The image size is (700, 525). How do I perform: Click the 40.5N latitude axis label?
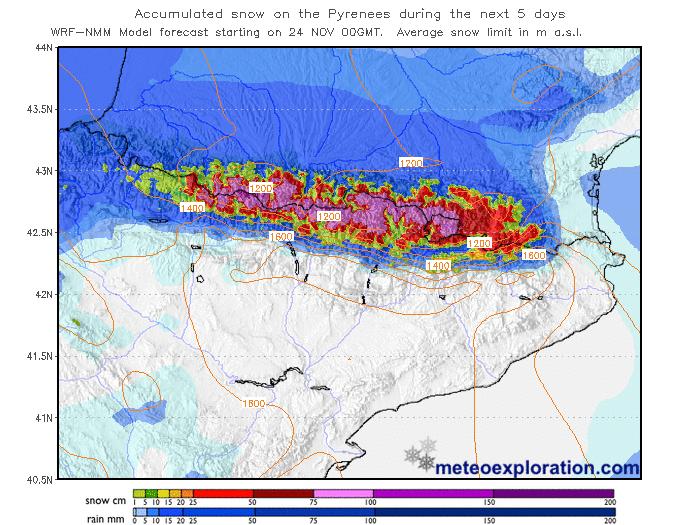click(x=39, y=480)
